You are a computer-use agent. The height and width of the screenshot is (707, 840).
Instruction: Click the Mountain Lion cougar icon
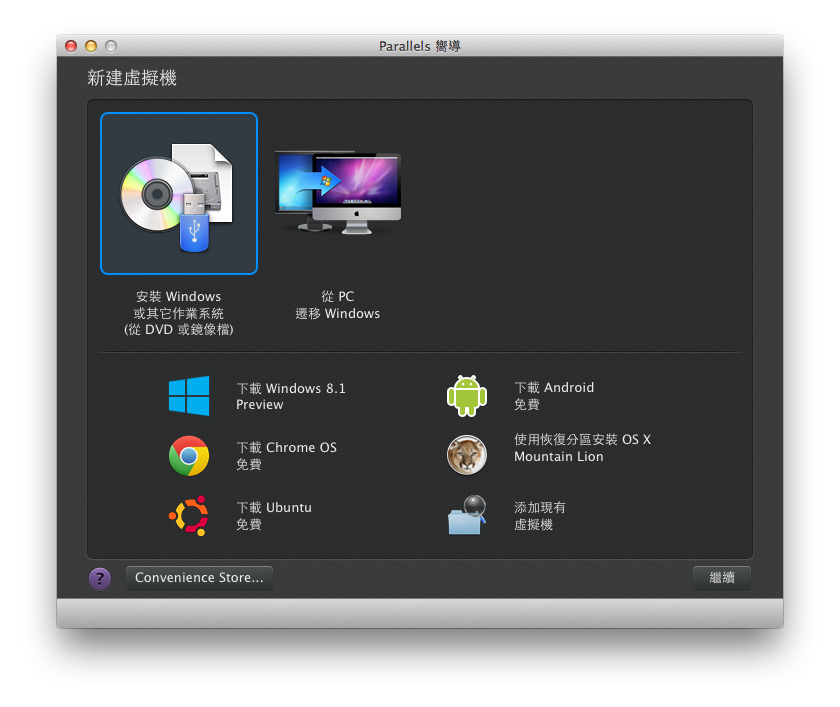click(x=467, y=455)
